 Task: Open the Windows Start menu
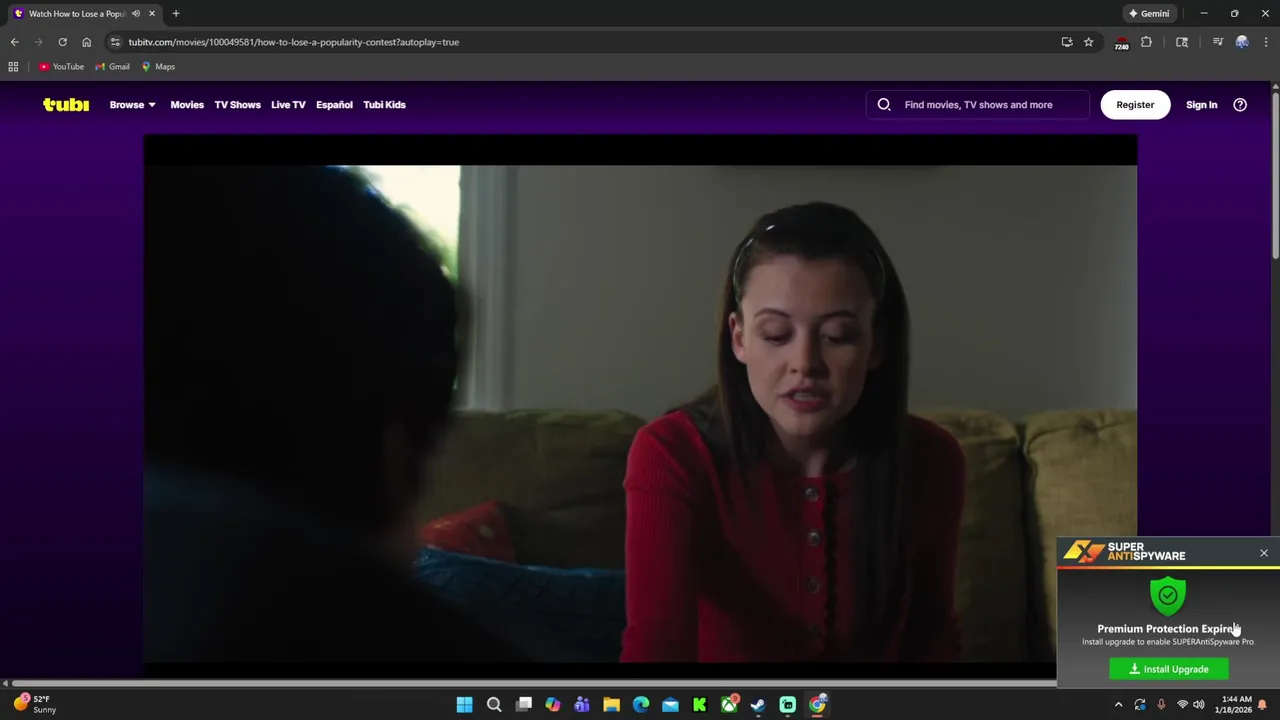pos(464,705)
